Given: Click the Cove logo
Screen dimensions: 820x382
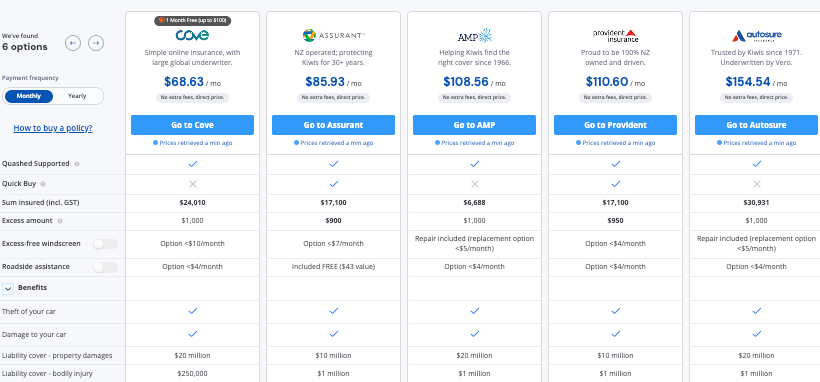Looking at the screenshot, I should pos(192,35).
